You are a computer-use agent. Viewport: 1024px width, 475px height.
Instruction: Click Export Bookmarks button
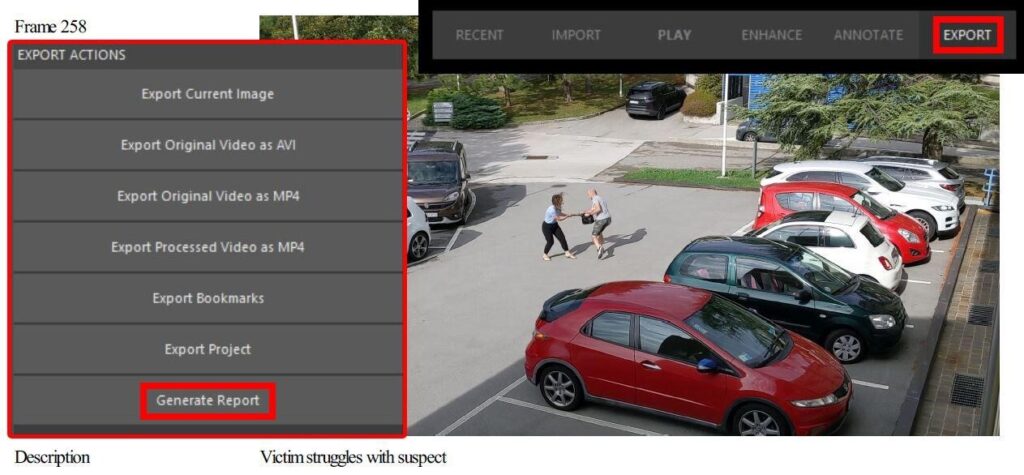point(208,298)
